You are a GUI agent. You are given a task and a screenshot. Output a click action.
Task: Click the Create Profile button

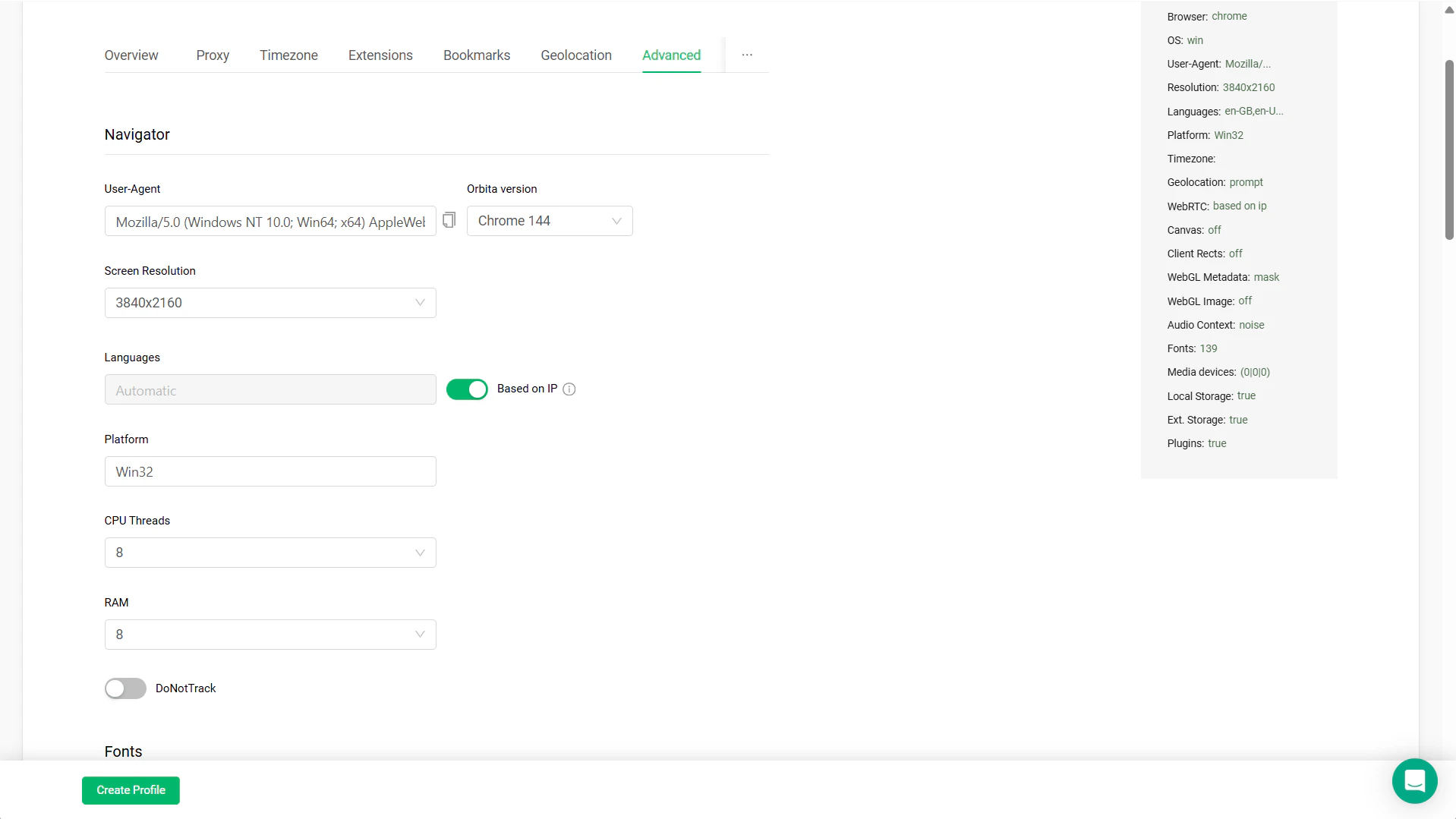coord(130,789)
